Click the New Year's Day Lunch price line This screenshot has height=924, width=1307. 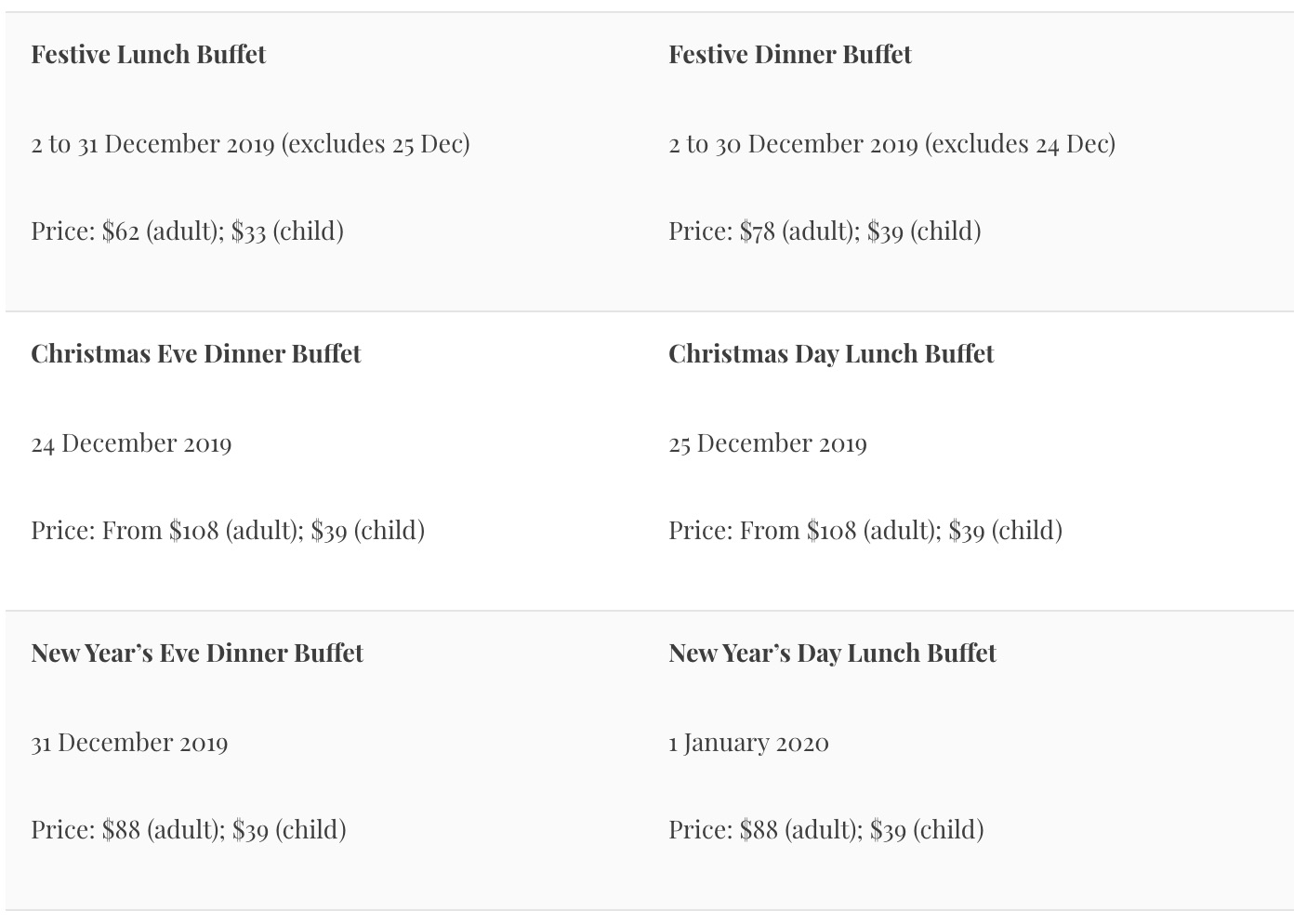tap(825, 829)
